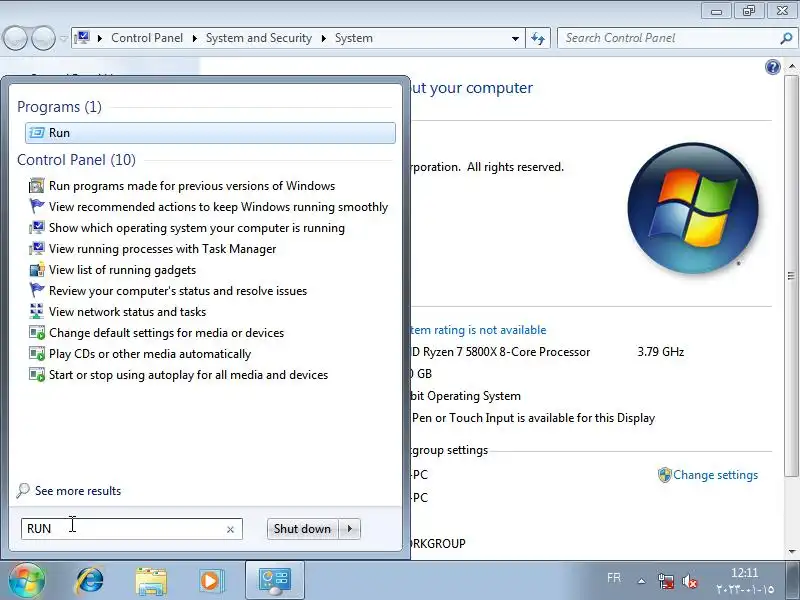Select the Control Panel taskbar button
The height and width of the screenshot is (600, 800).
(x=275, y=581)
